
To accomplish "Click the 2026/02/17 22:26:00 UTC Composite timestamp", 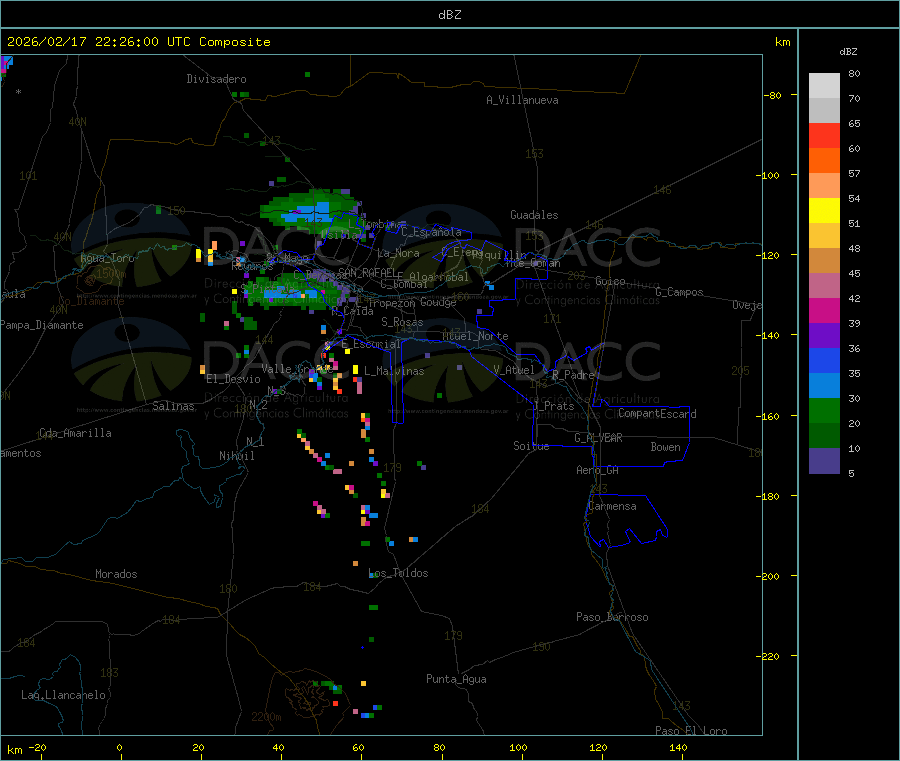I will [138, 42].
